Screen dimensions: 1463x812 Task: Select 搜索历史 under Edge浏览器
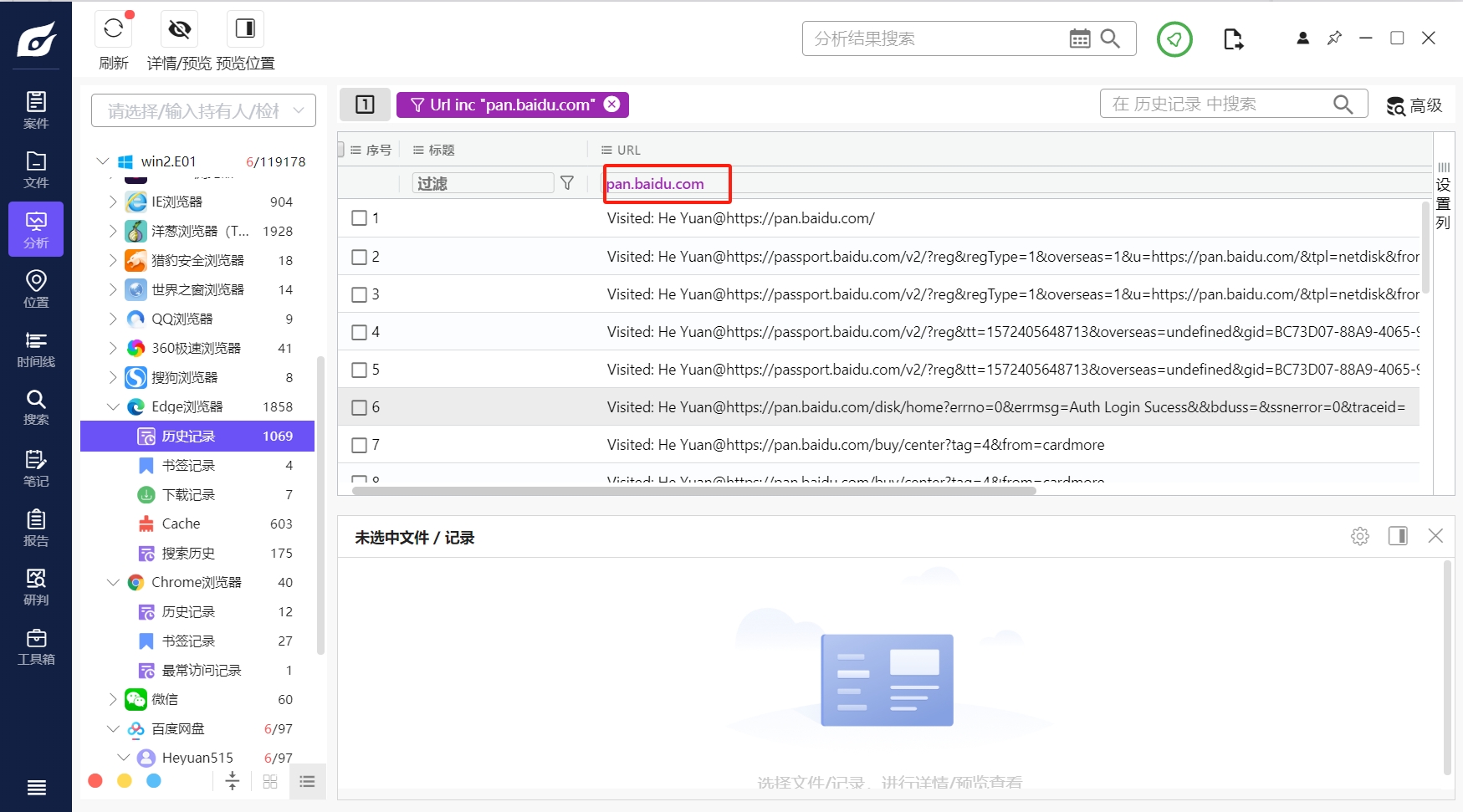tap(197, 554)
